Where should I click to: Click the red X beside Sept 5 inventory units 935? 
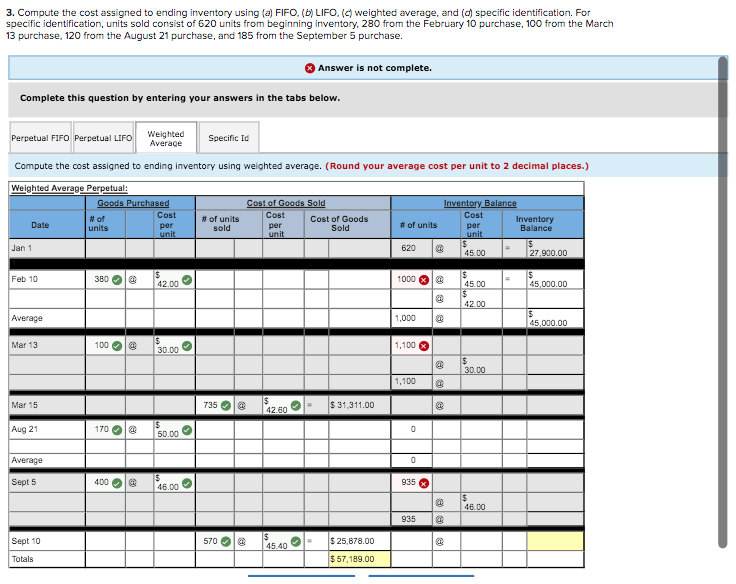424,483
